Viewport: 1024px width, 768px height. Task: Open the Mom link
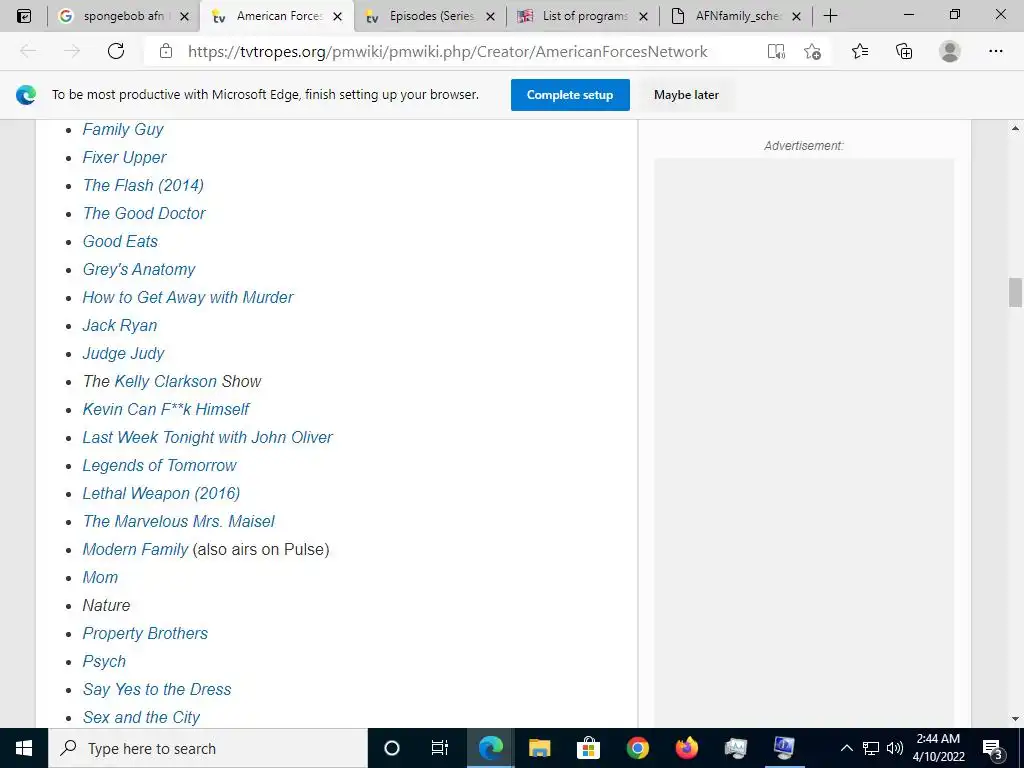(100, 577)
